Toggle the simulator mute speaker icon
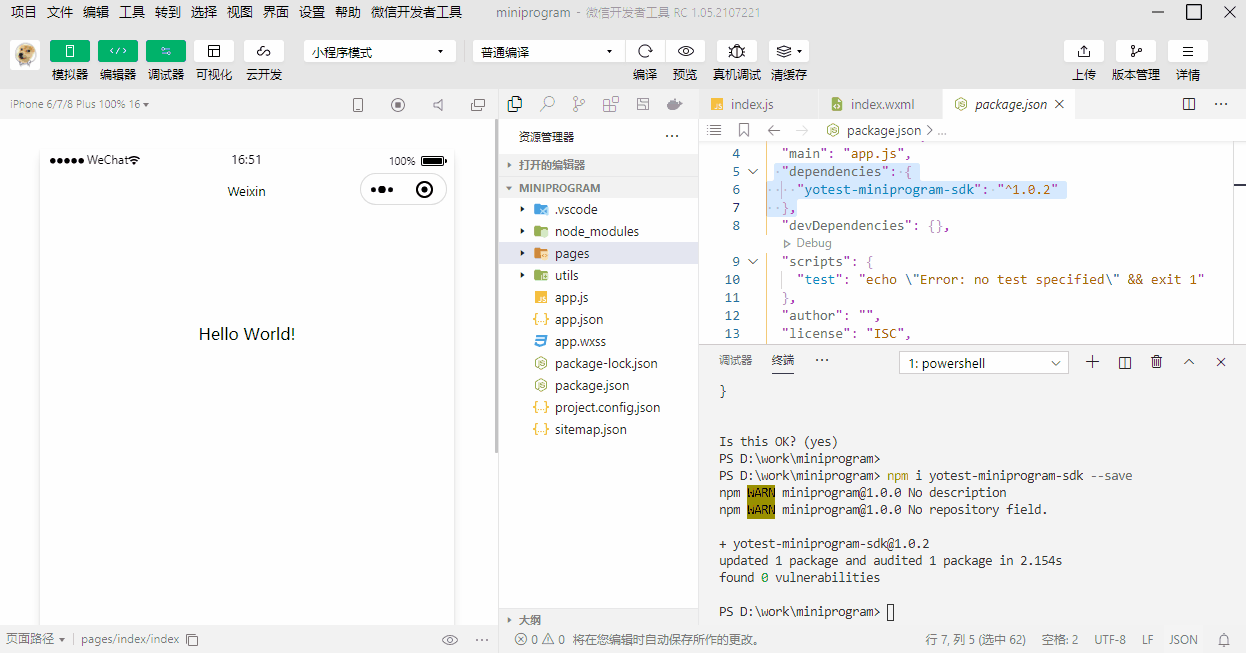 point(438,105)
